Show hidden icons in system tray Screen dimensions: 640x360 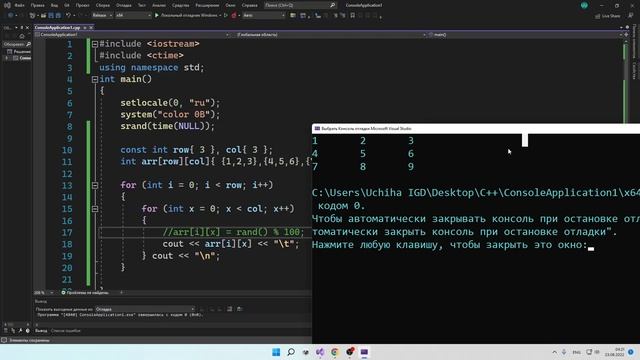(x=554, y=352)
